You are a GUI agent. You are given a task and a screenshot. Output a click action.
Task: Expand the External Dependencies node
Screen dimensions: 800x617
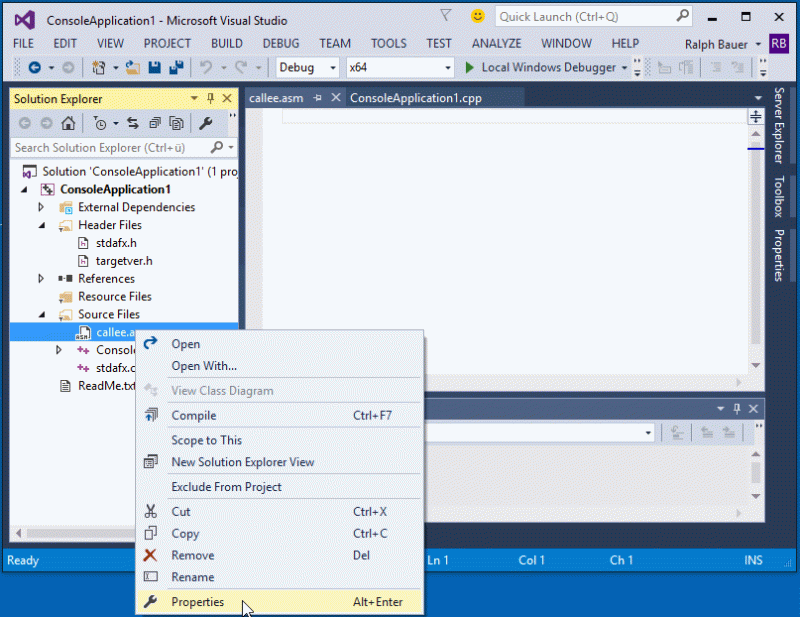pos(41,207)
